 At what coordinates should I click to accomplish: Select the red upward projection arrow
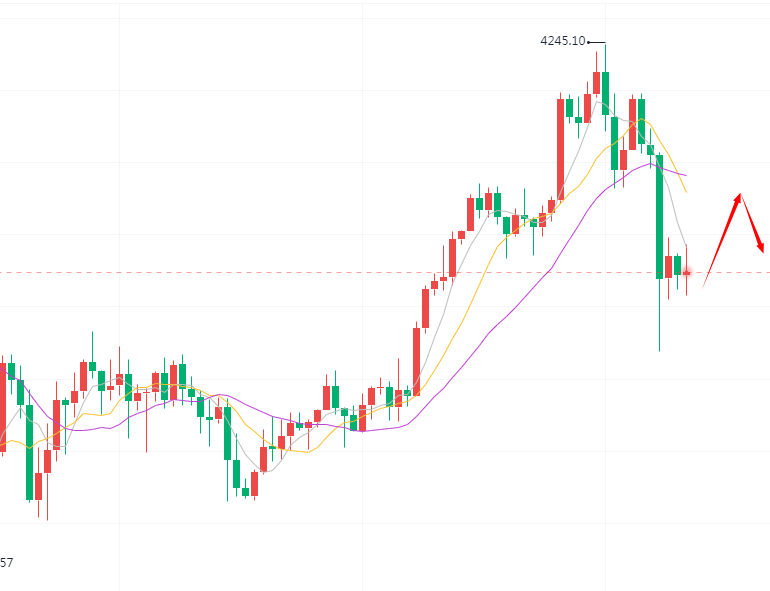click(x=722, y=240)
